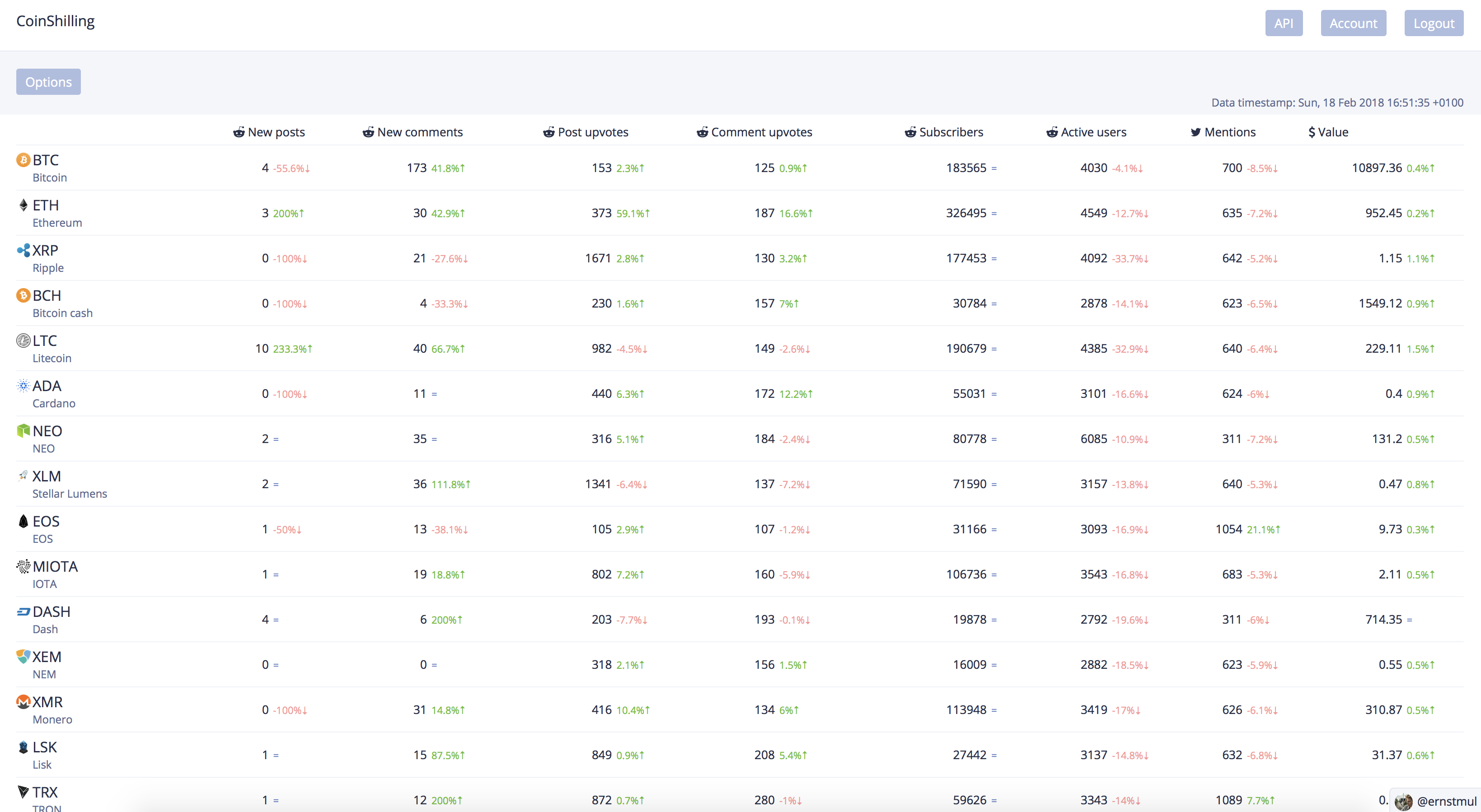The width and height of the screenshot is (1481, 812).
Task: Click the EOS coin icon
Action: 23,521
